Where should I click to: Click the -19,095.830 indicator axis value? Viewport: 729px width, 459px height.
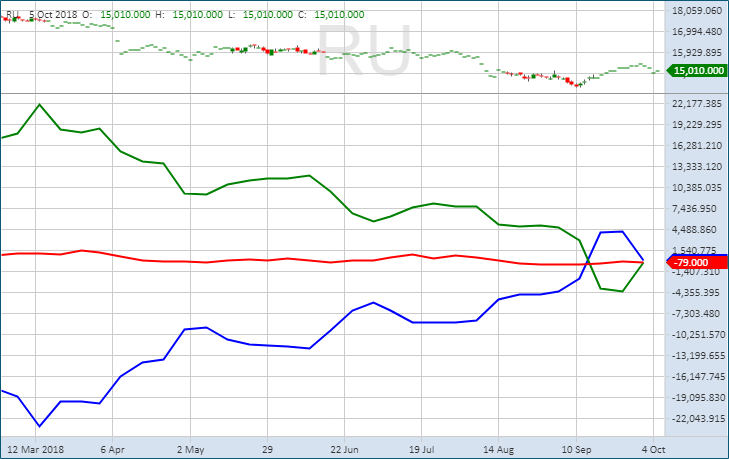click(x=698, y=398)
